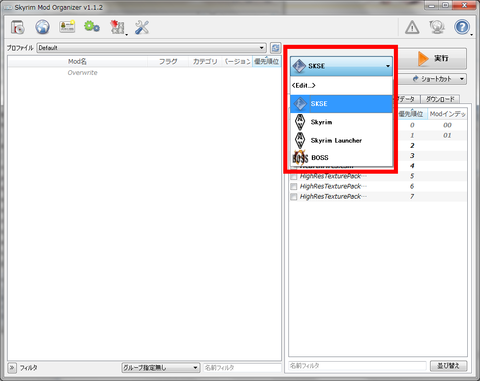Open the Nexus globe icon
Screen dimensions: 480x381
pos(42,27)
